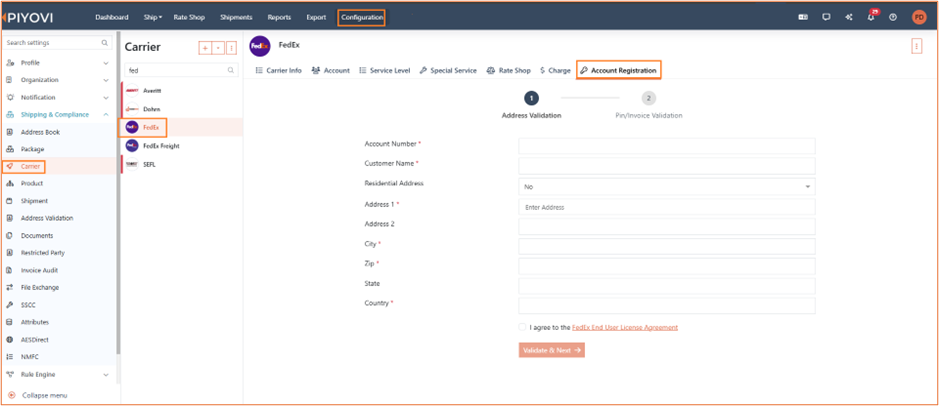Open dropdown arrow beside add carrier button
Screen dimensions: 939x406
coord(219,47)
